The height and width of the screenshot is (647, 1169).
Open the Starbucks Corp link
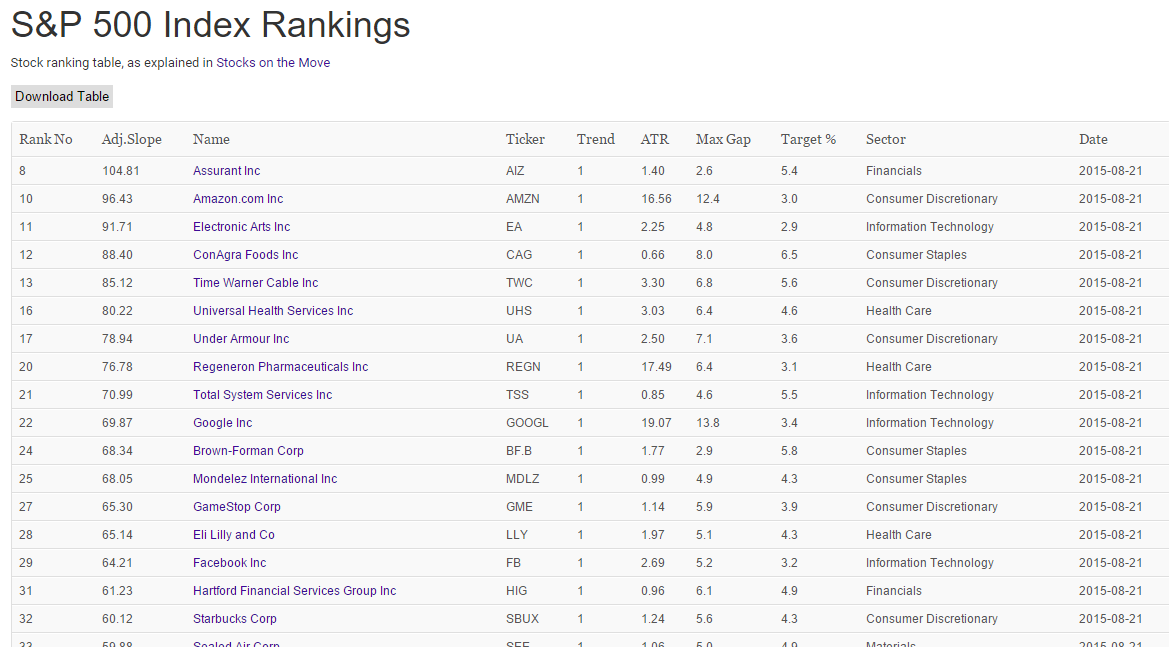(x=235, y=619)
